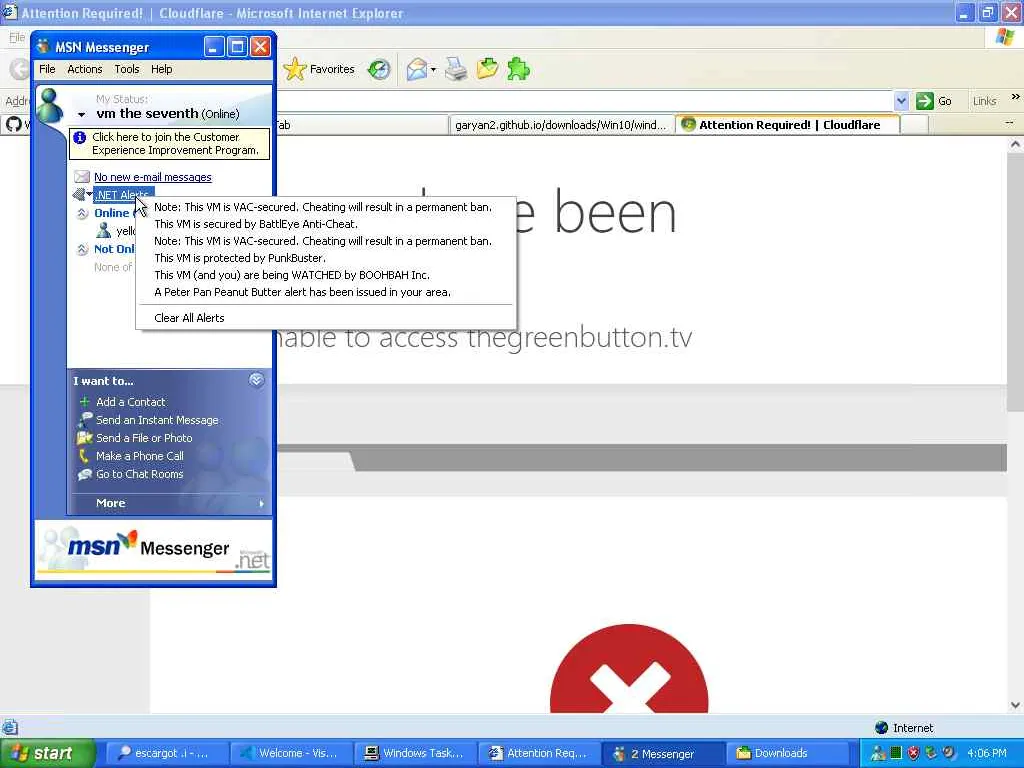Viewport: 1024px width, 768px height.
Task: Open the My Status dropdown arrow
Action: click(82, 115)
